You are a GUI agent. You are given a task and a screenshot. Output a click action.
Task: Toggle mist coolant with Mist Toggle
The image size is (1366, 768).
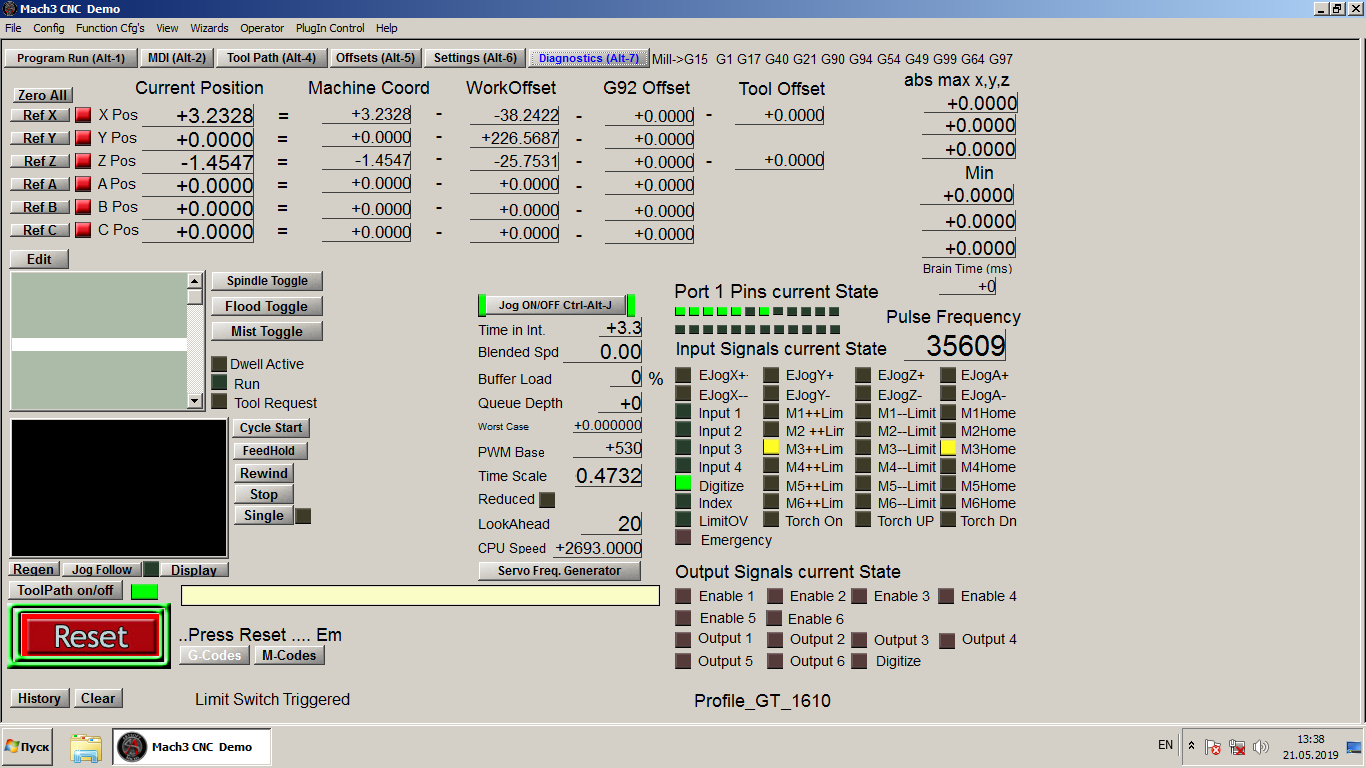coord(267,331)
